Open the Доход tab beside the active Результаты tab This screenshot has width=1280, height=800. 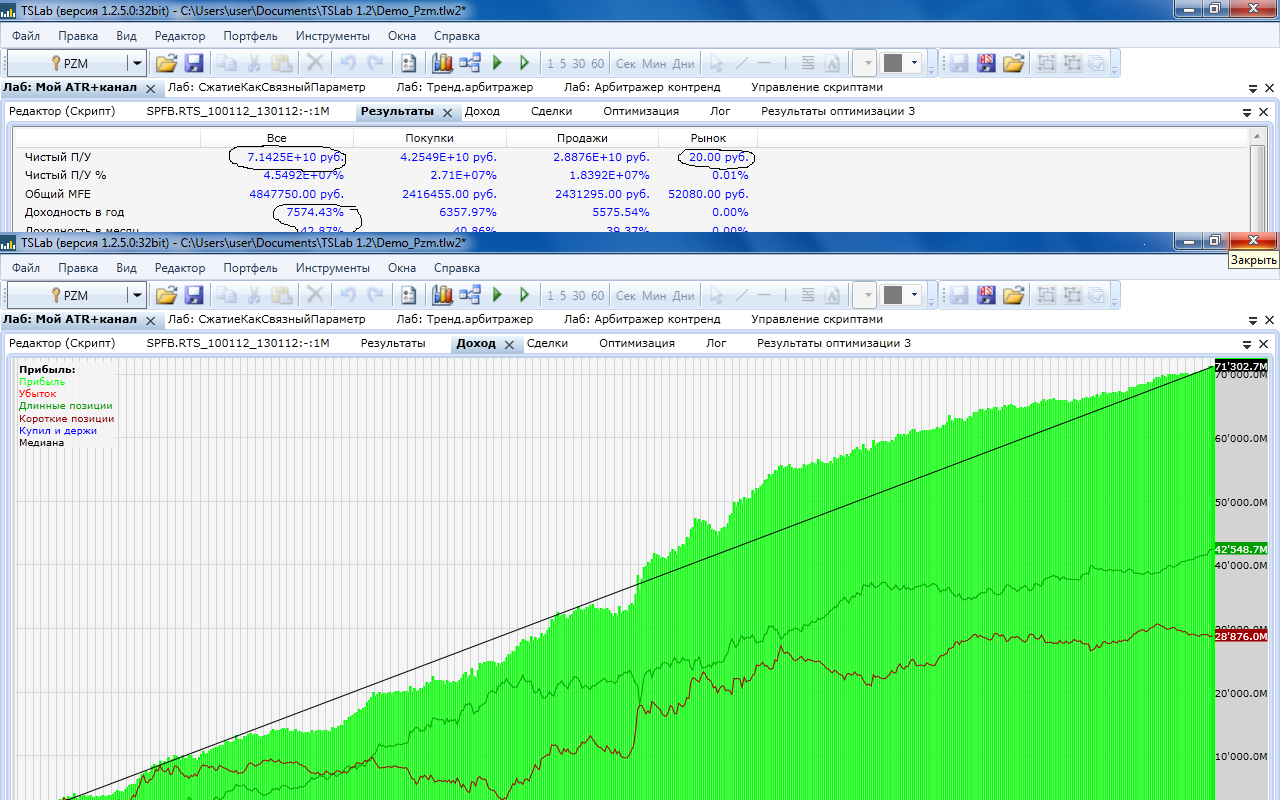pyautogui.click(x=482, y=111)
